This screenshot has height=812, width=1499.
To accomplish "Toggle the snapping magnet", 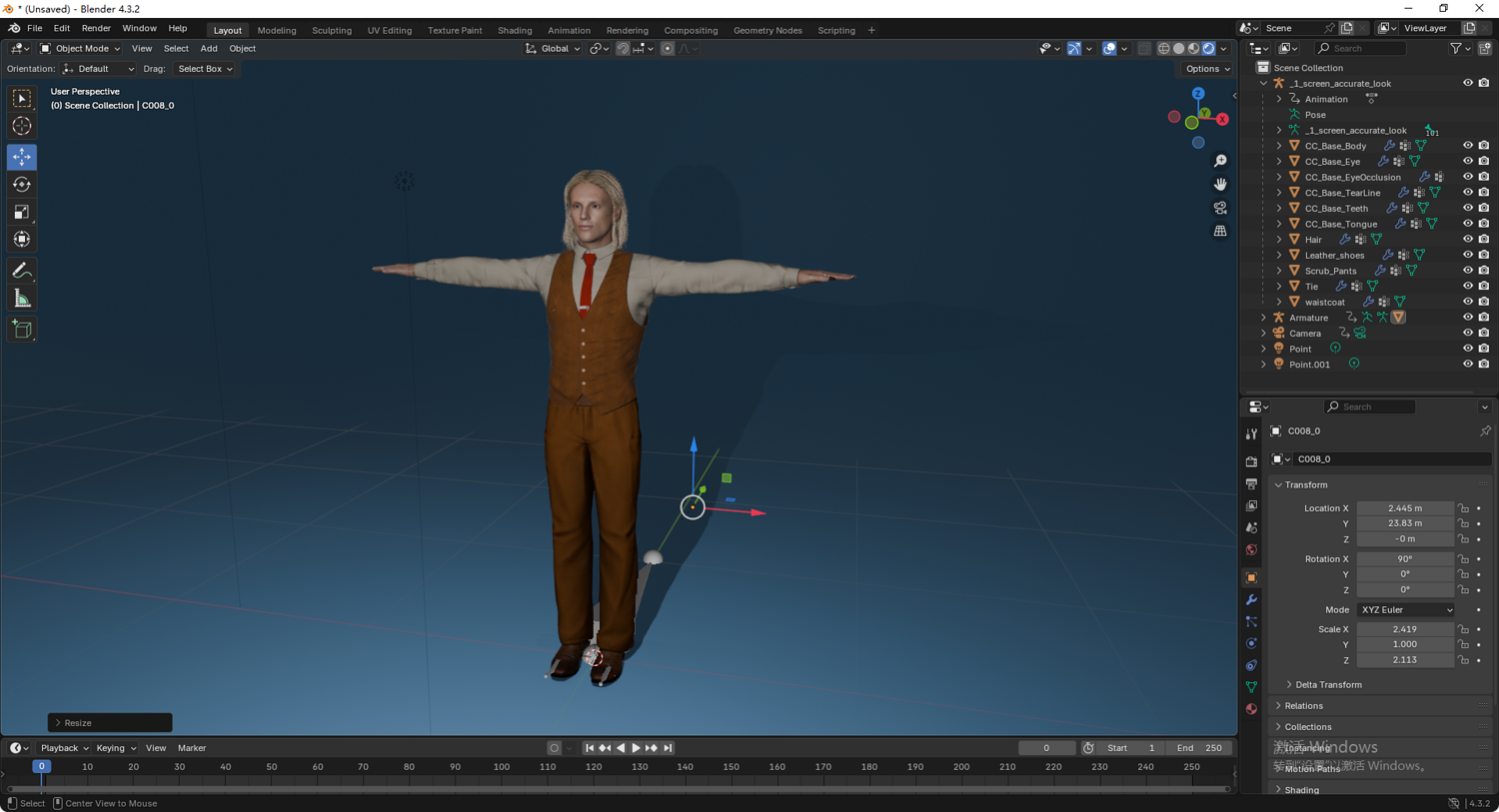I will tap(623, 48).
